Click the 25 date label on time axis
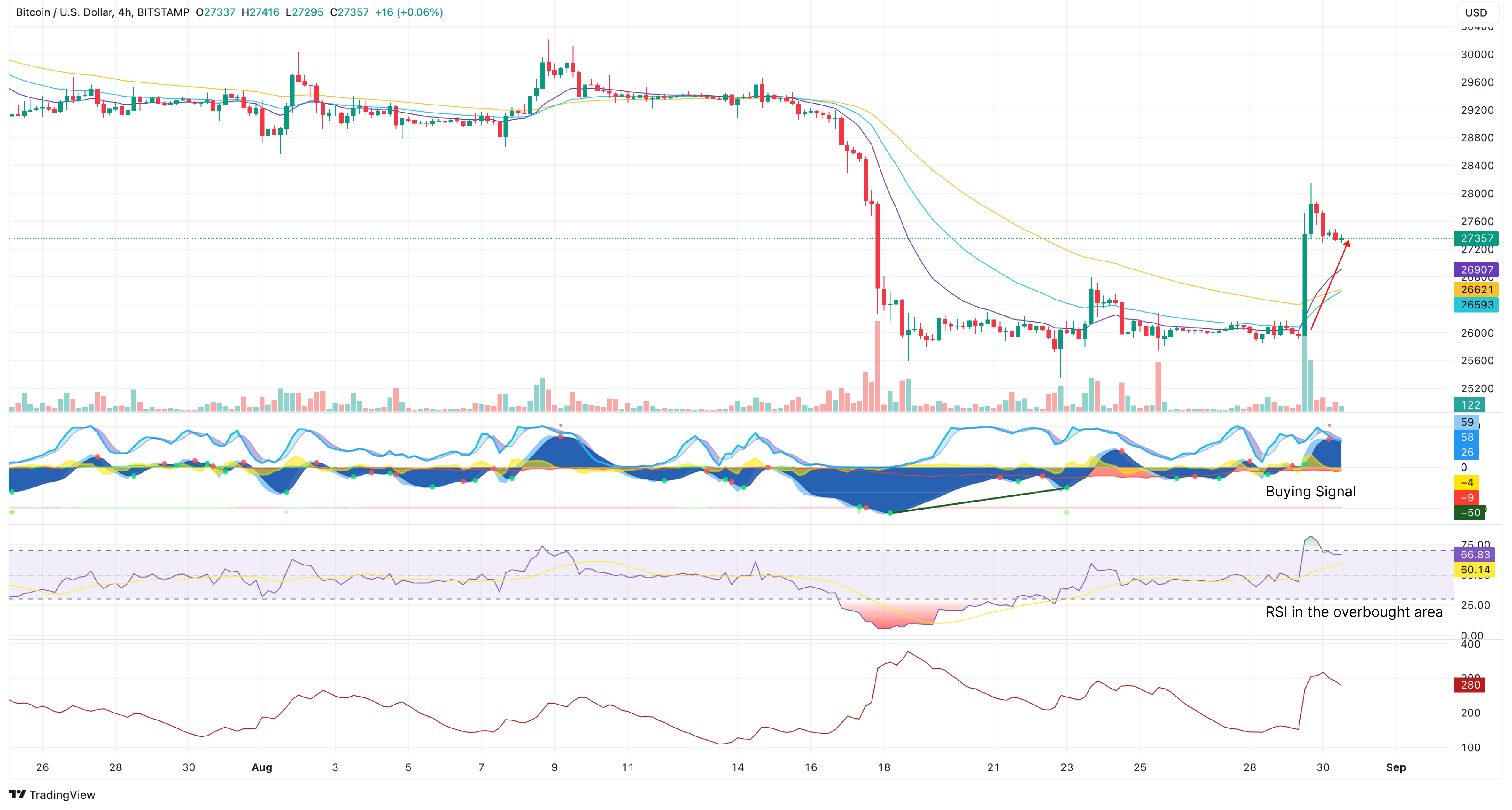 1140,767
